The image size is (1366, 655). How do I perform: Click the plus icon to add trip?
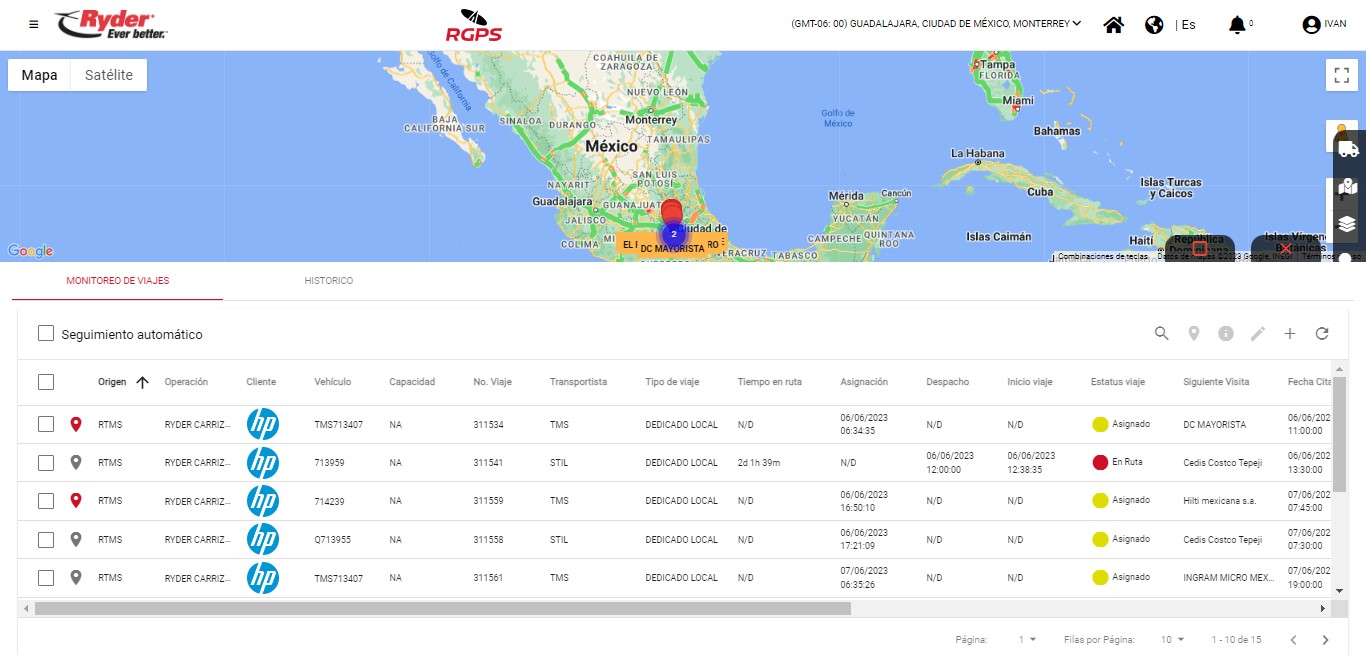coord(1290,334)
